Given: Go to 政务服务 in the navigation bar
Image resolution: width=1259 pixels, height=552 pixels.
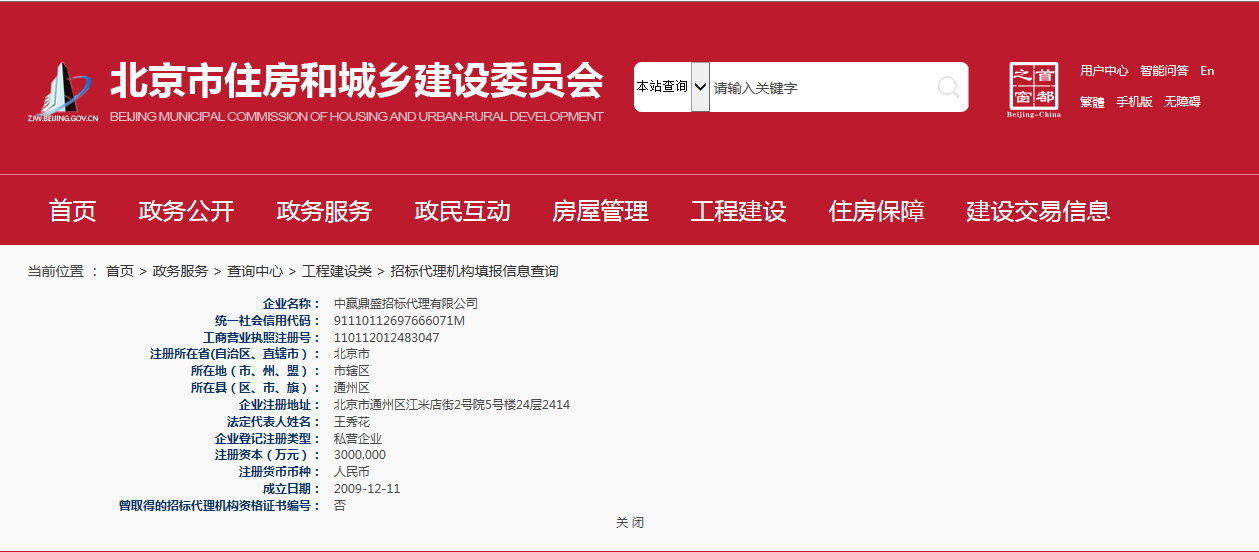Looking at the screenshot, I should tap(324, 211).
